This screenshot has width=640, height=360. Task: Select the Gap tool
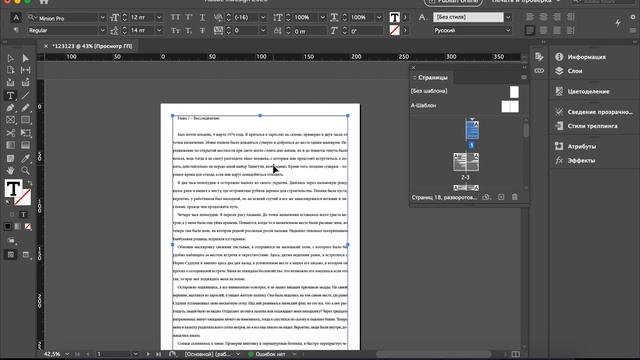25,70
